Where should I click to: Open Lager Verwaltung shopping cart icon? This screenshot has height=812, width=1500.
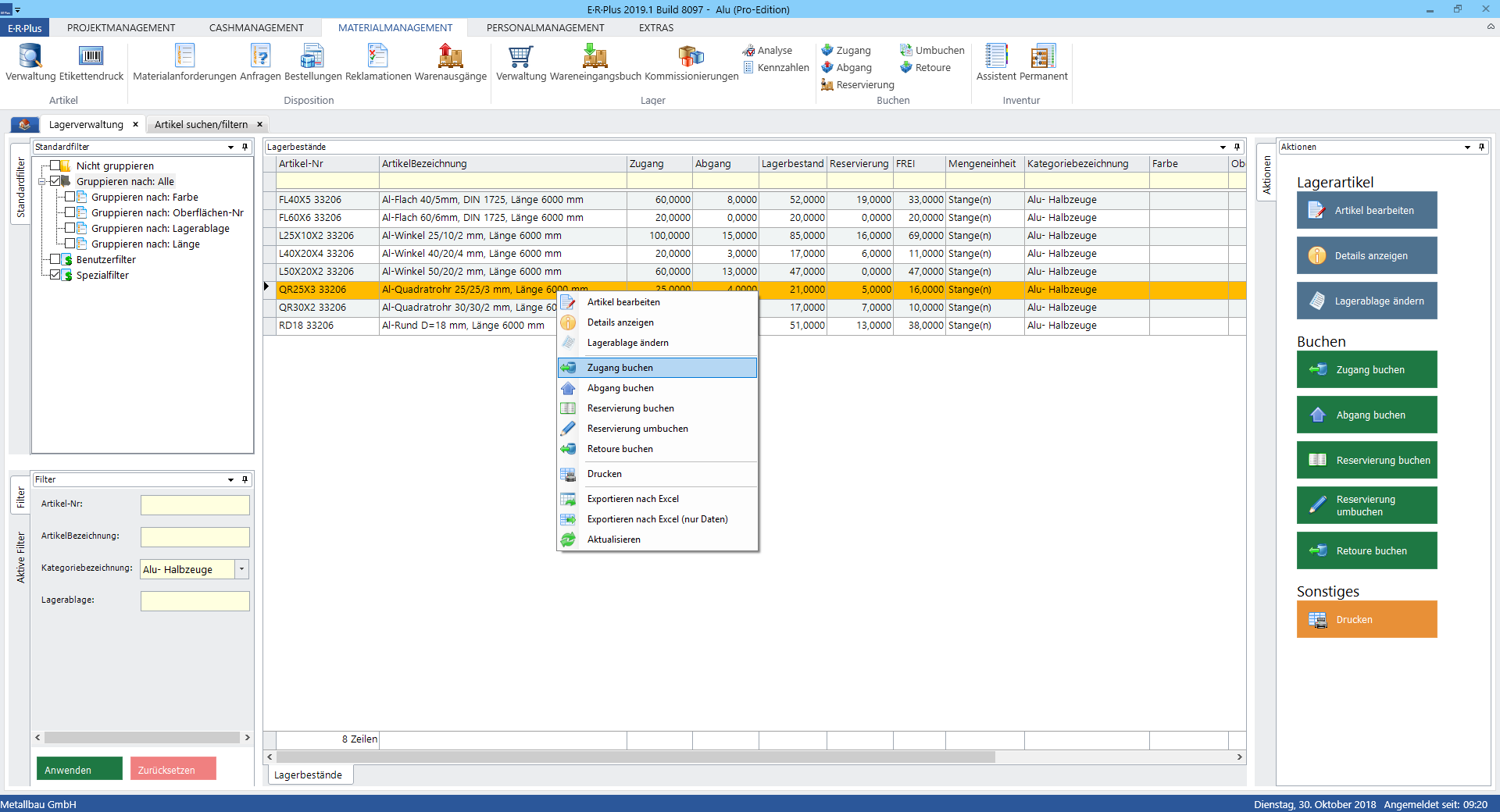(521, 62)
